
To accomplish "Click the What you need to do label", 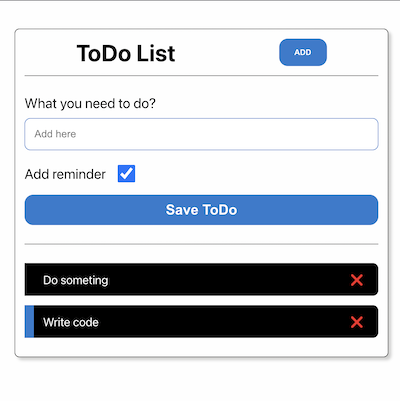I will tap(90, 104).
